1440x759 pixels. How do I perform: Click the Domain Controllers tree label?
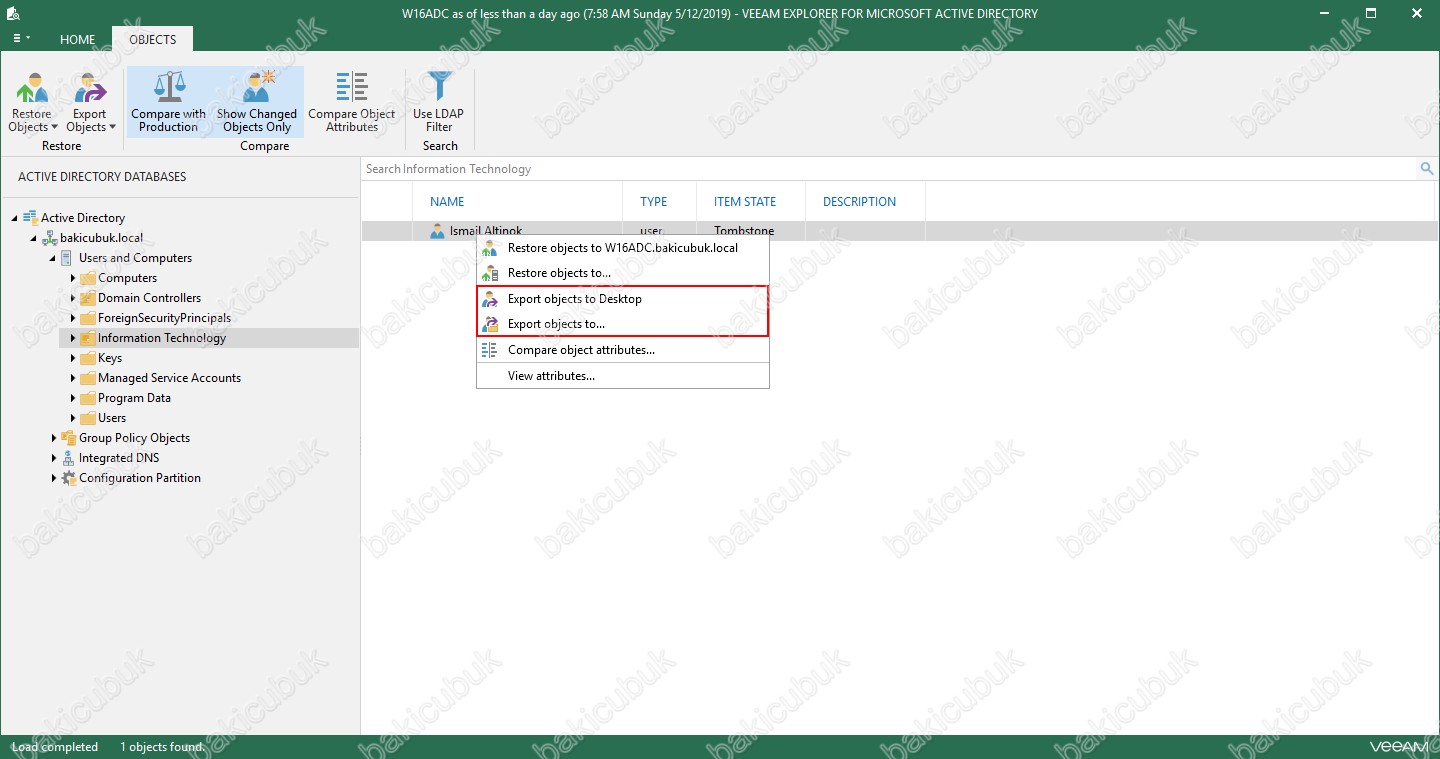point(149,298)
